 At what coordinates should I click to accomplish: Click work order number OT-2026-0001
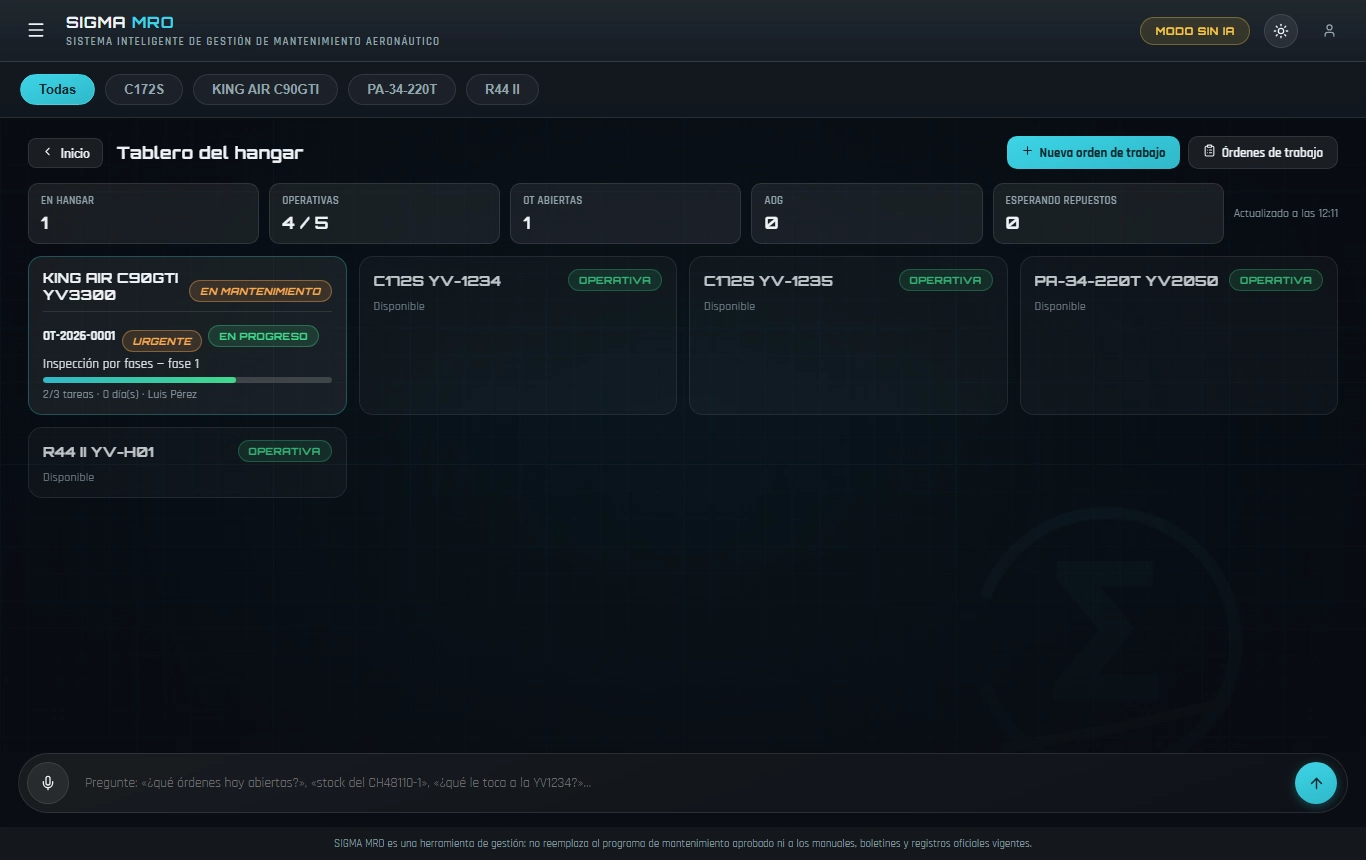(79, 336)
